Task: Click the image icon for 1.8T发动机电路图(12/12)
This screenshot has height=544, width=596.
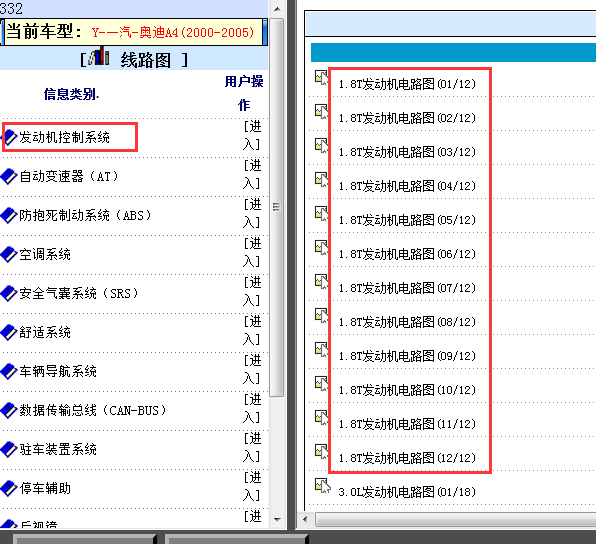Action: [322, 451]
